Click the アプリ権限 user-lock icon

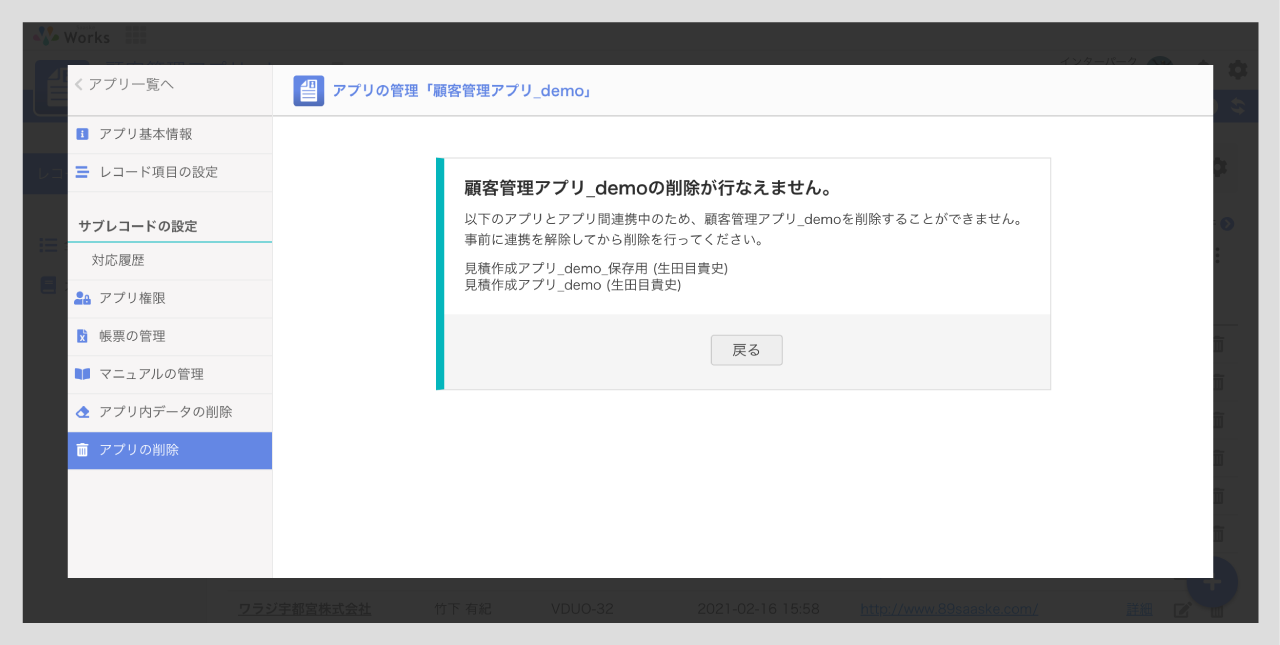pos(82,298)
